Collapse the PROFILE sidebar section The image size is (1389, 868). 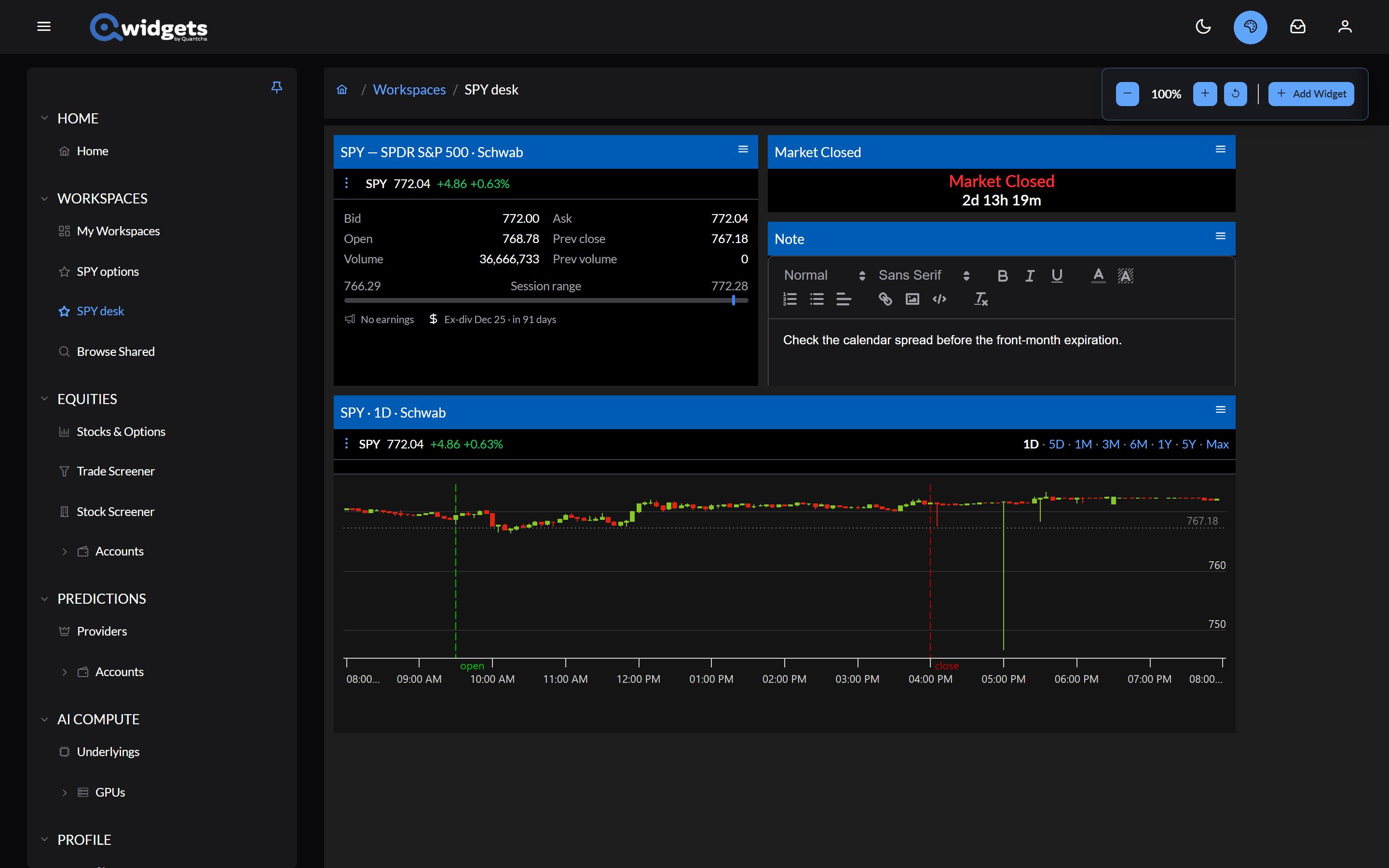[44, 840]
